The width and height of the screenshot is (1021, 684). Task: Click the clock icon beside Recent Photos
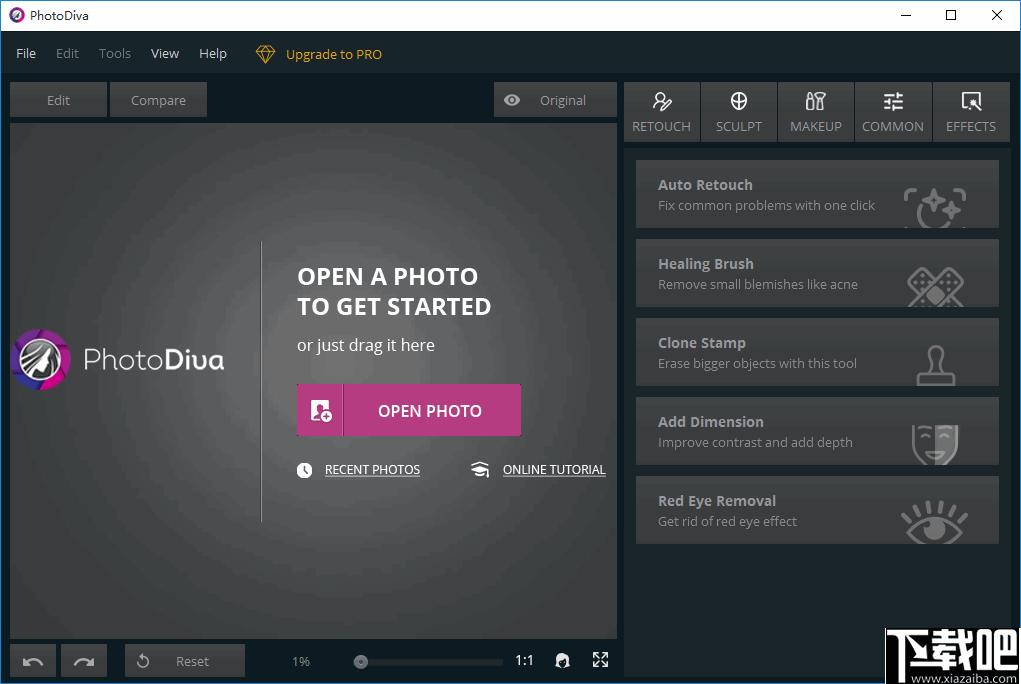point(305,470)
